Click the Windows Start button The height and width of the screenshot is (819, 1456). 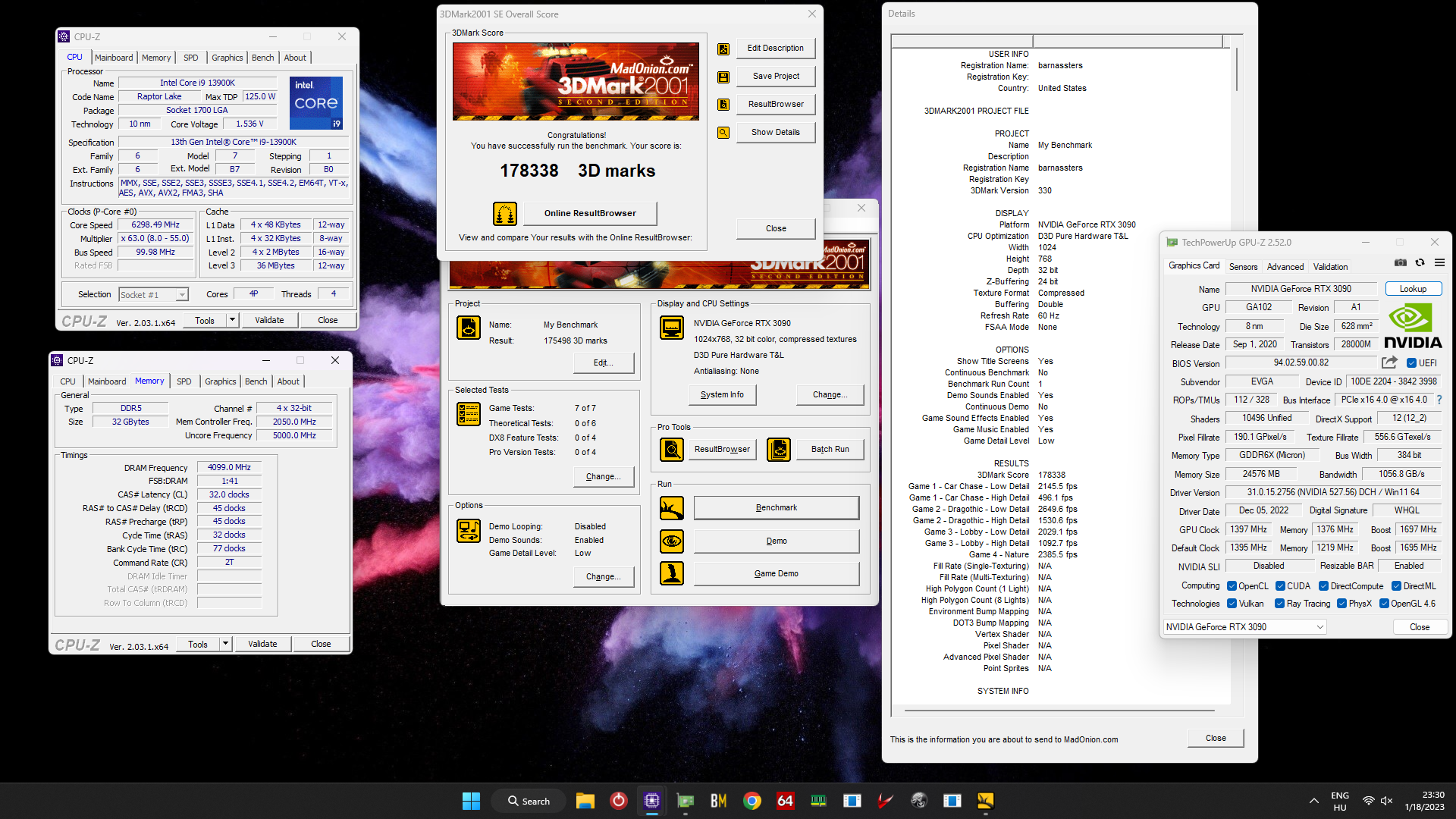471,801
